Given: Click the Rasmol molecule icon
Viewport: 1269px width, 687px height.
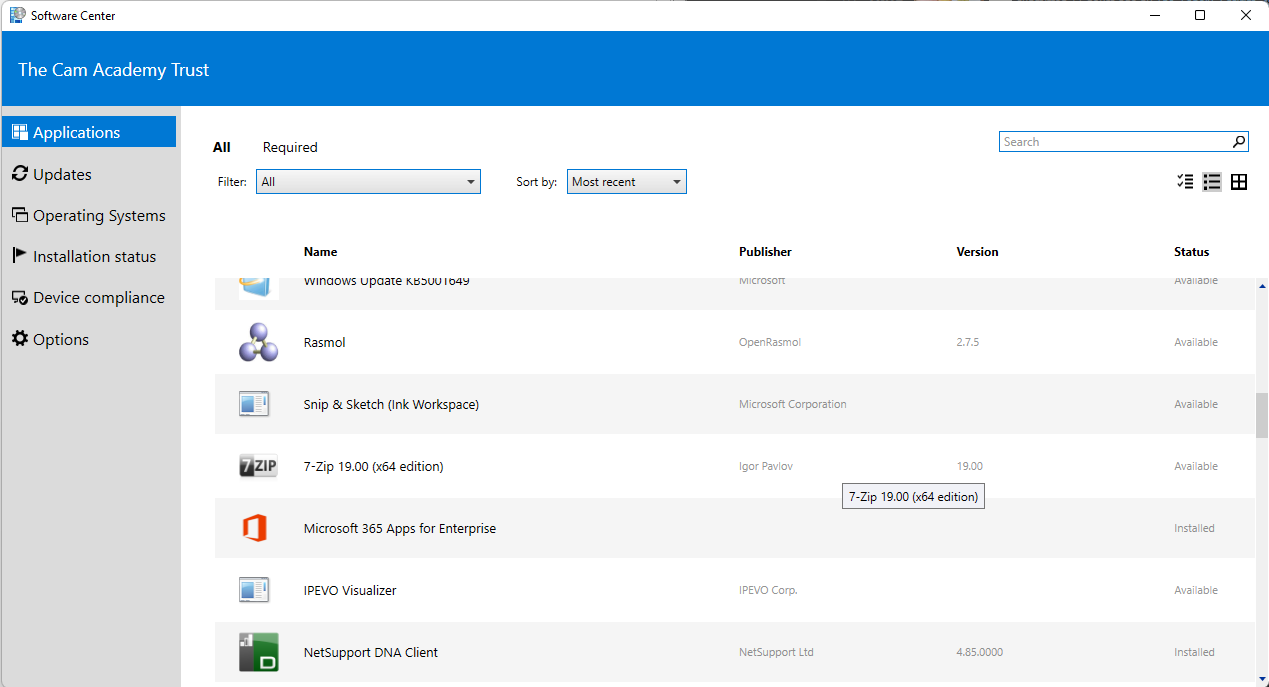Looking at the screenshot, I should (259, 342).
